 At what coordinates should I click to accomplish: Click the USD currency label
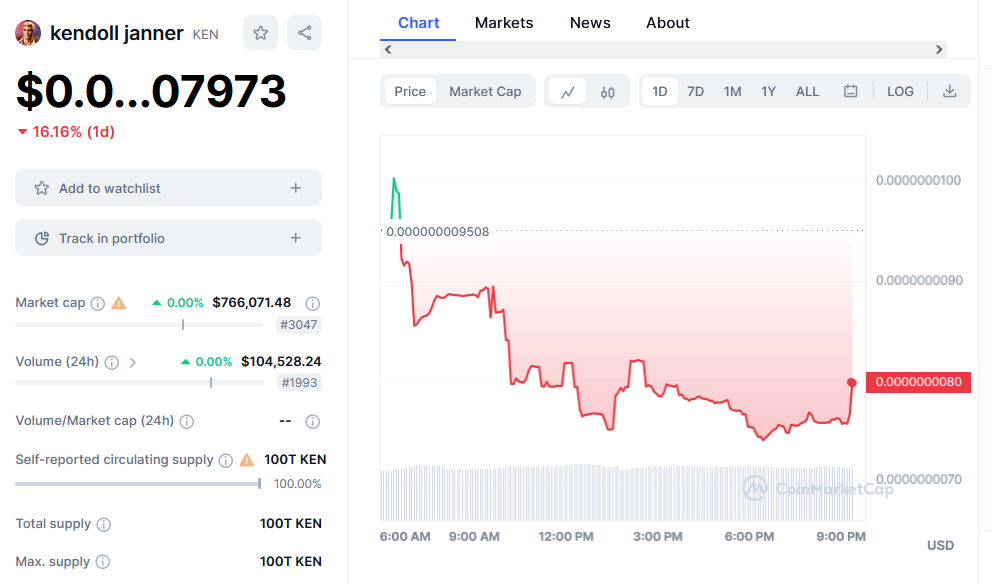940,545
